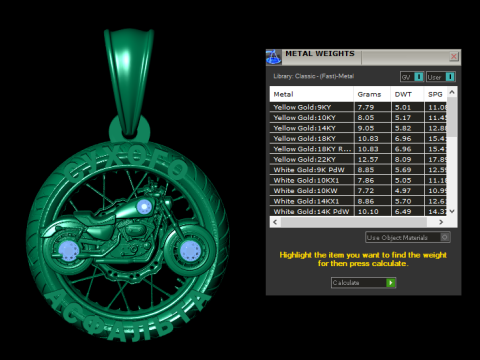
Task: Click the 4.97 DWT value
Action: [403, 191]
